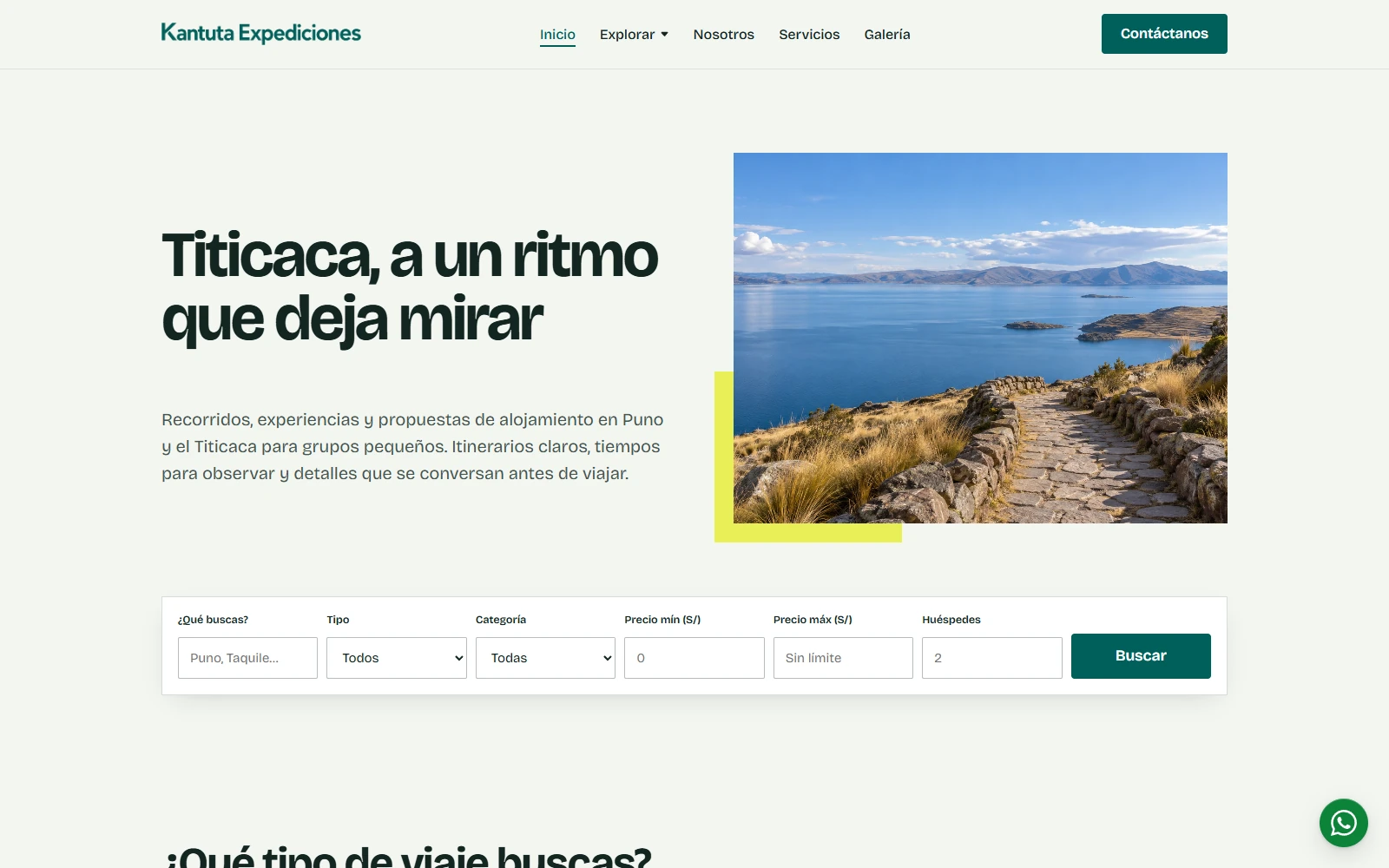The width and height of the screenshot is (1389, 868).
Task: Click the Precio mín input field
Action: click(x=694, y=658)
